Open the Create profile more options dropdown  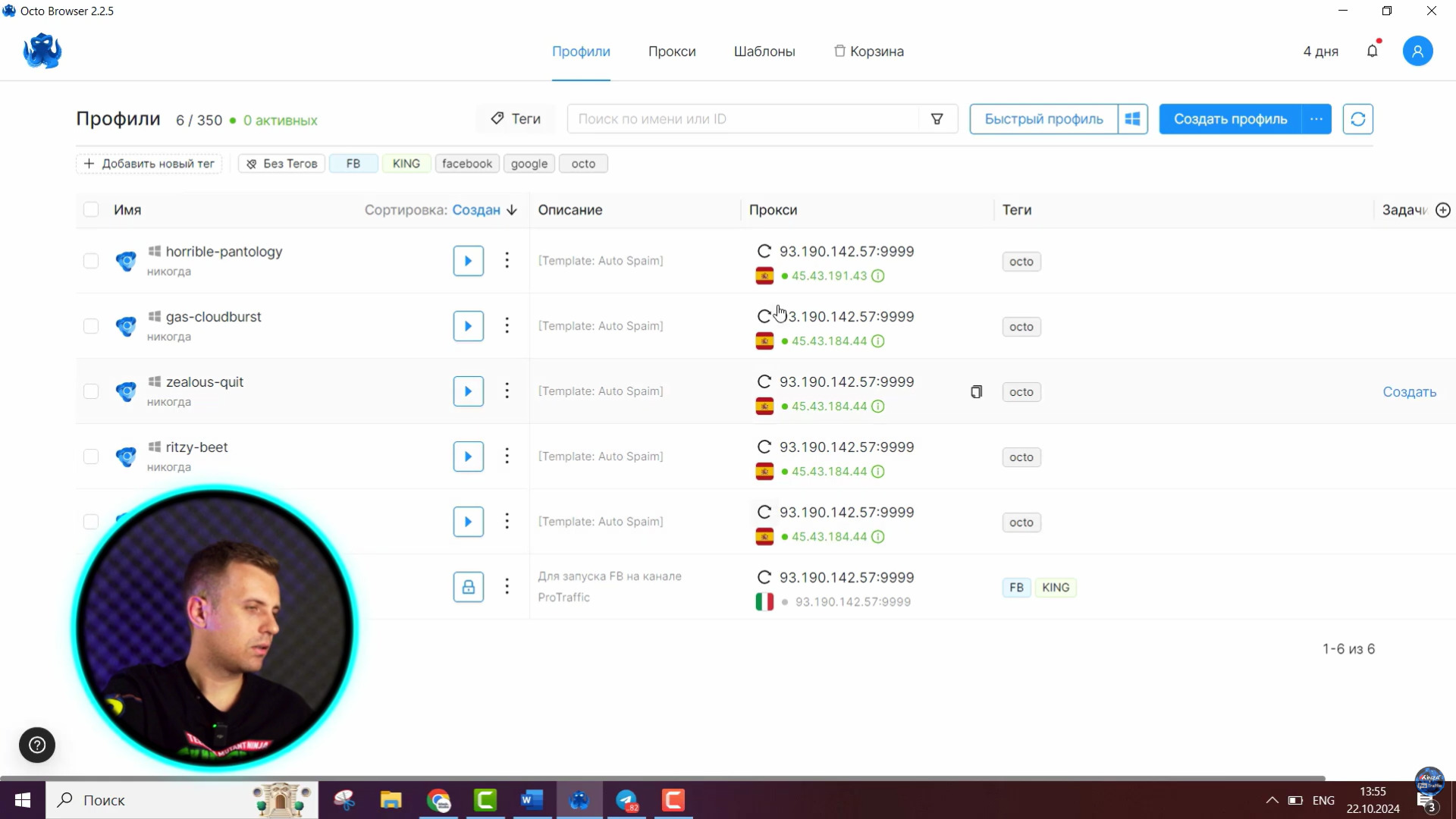(x=1316, y=119)
